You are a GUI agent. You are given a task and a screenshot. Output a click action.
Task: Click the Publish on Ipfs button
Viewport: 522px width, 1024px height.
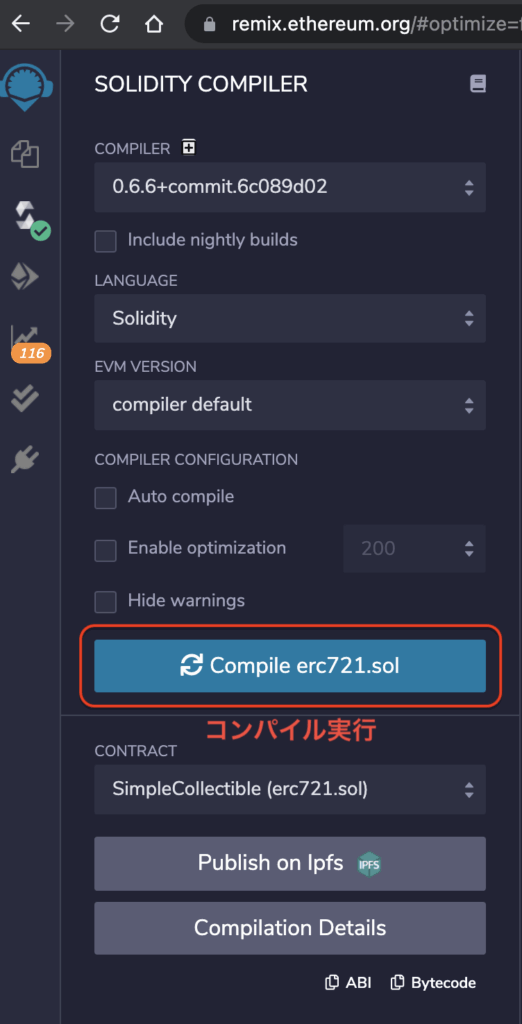coord(290,863)
